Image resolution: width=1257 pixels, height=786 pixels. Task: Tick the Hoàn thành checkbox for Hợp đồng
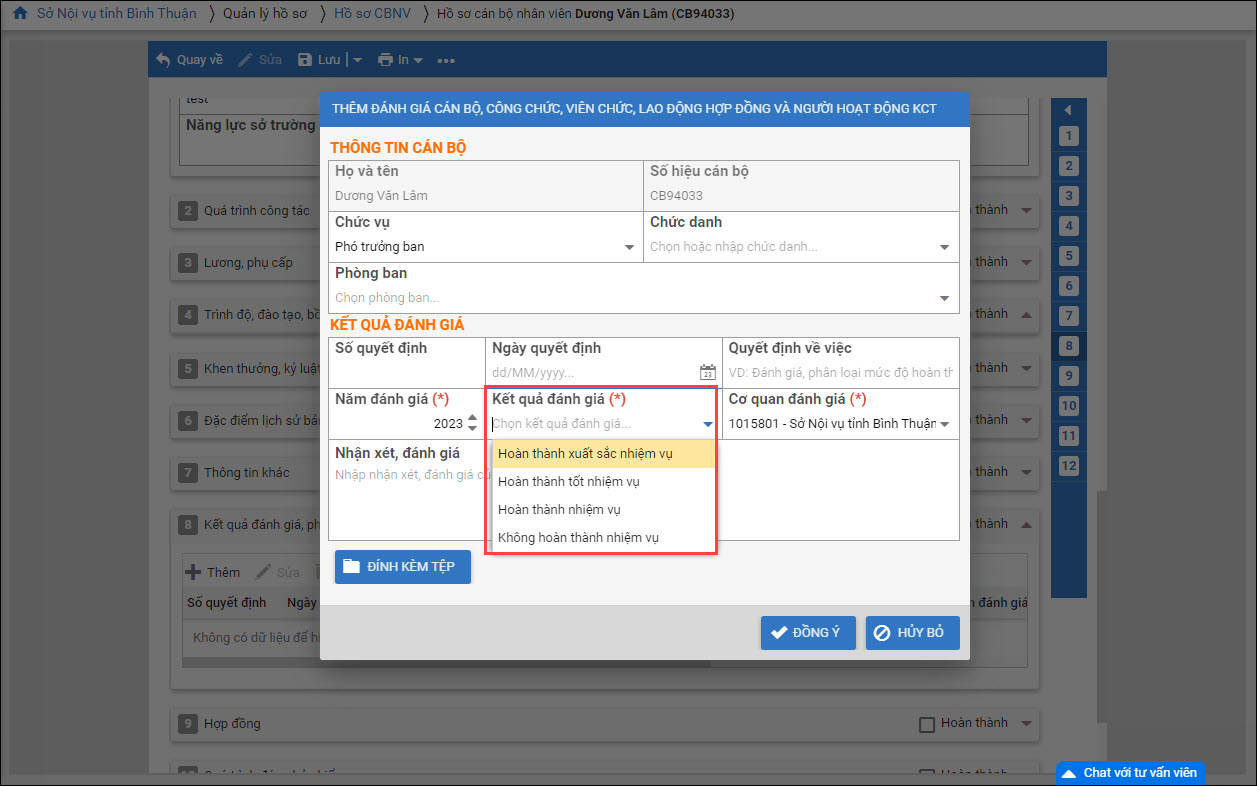coord(926,724)
